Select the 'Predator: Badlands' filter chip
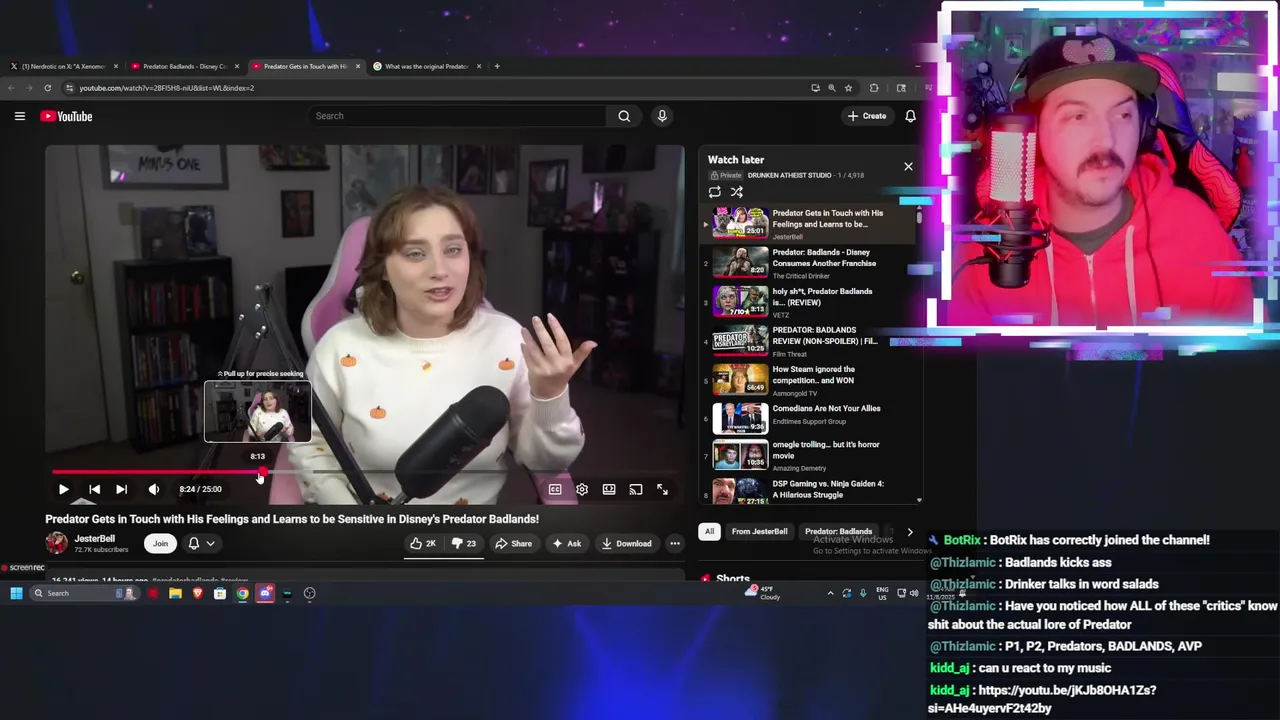 click(838, 531)
